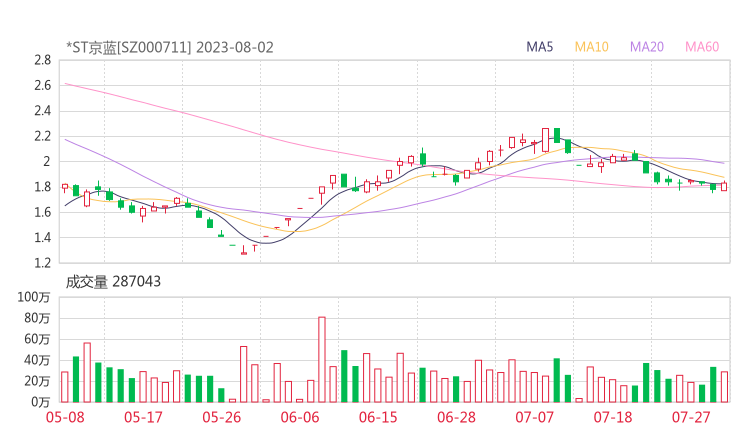Click the last candlestick at the right edge

click(724, 186)
